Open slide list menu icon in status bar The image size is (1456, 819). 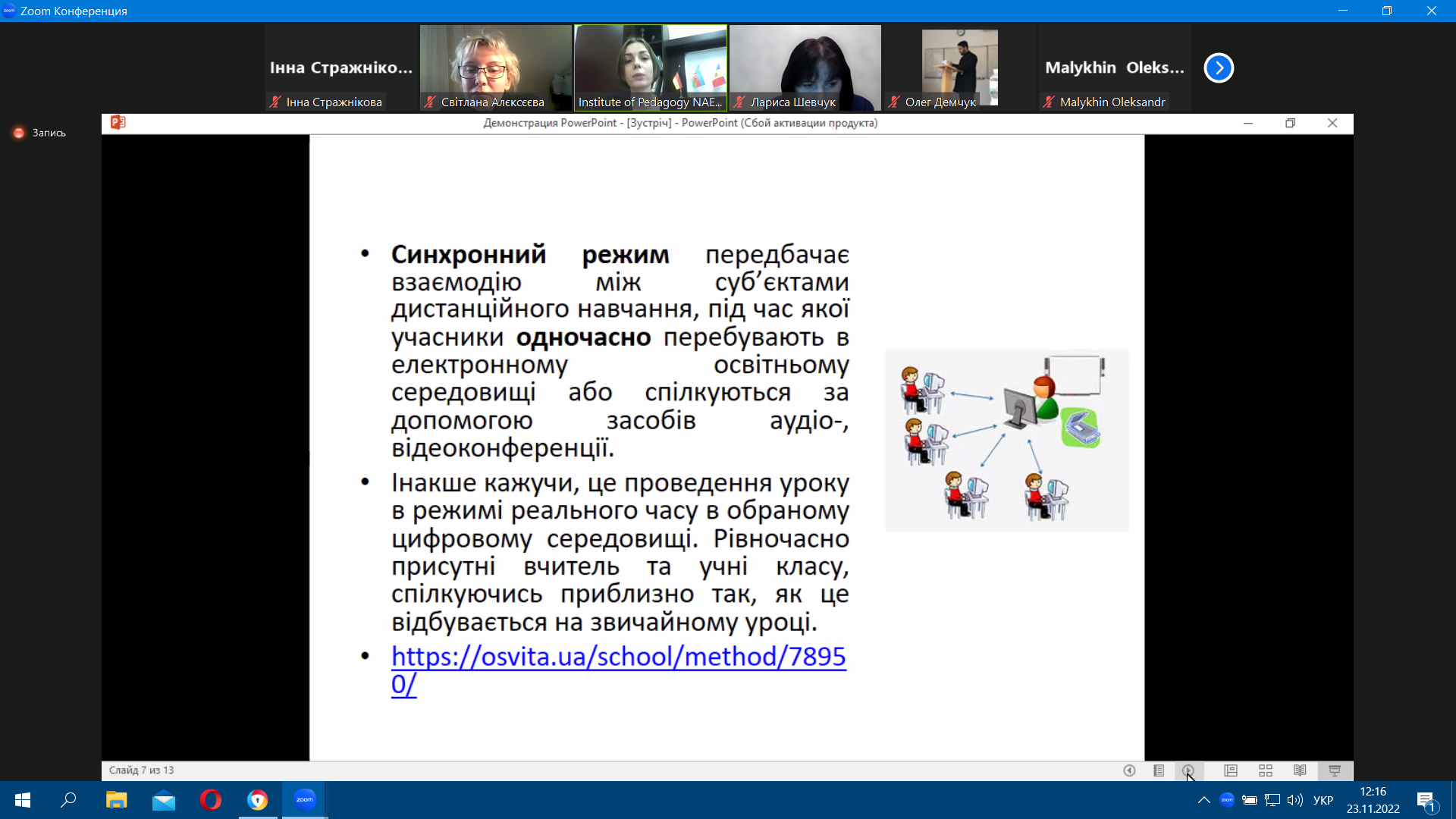(1159, 770)
